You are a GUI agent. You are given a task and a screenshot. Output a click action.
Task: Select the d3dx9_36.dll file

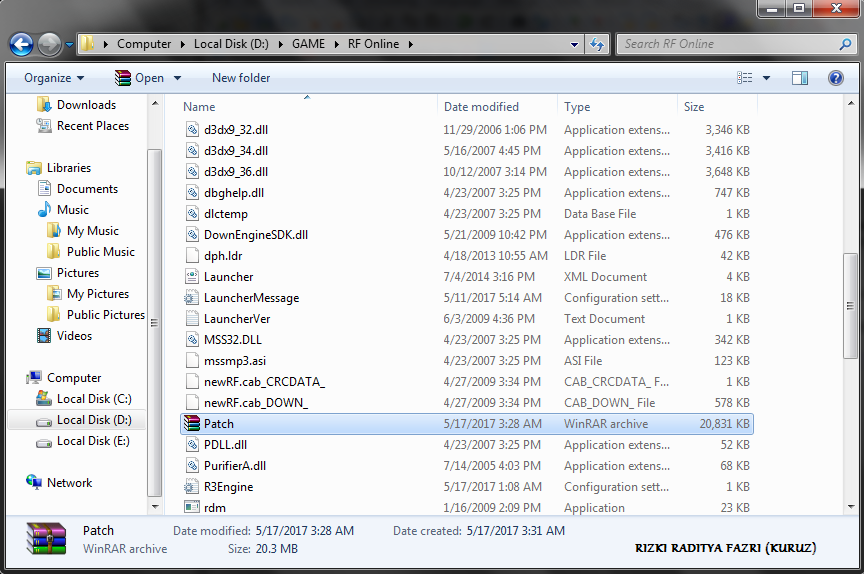point(235,172)
